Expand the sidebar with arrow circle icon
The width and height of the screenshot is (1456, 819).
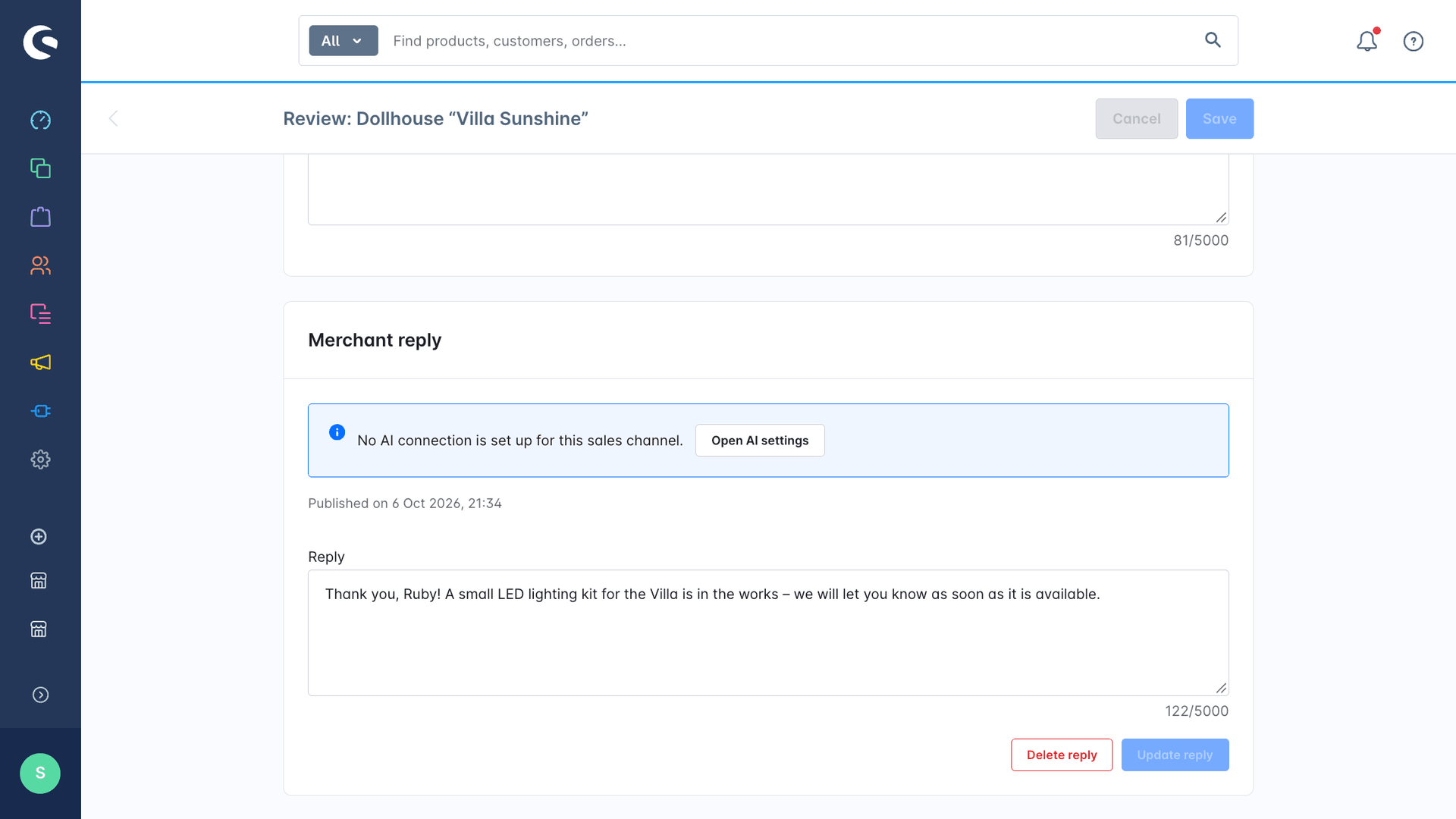tap(40, 695)
